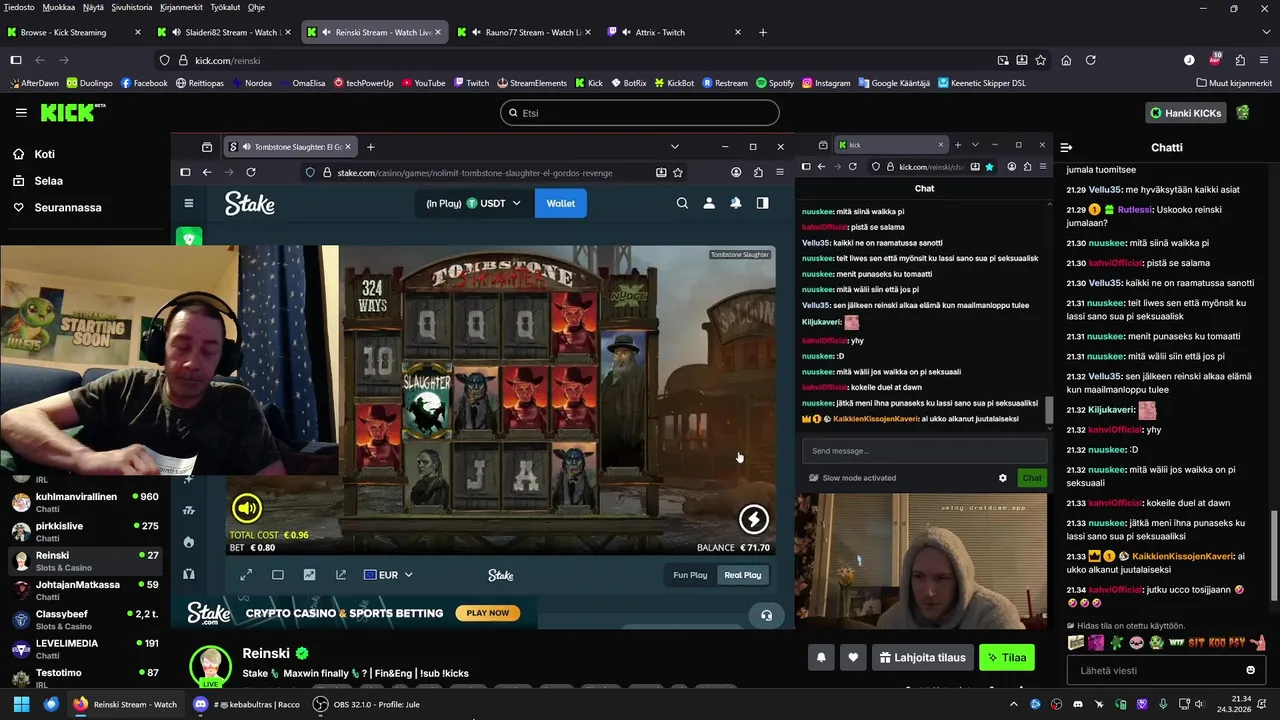
Task: Open Stake notifications bell icon
Action: 736,203
